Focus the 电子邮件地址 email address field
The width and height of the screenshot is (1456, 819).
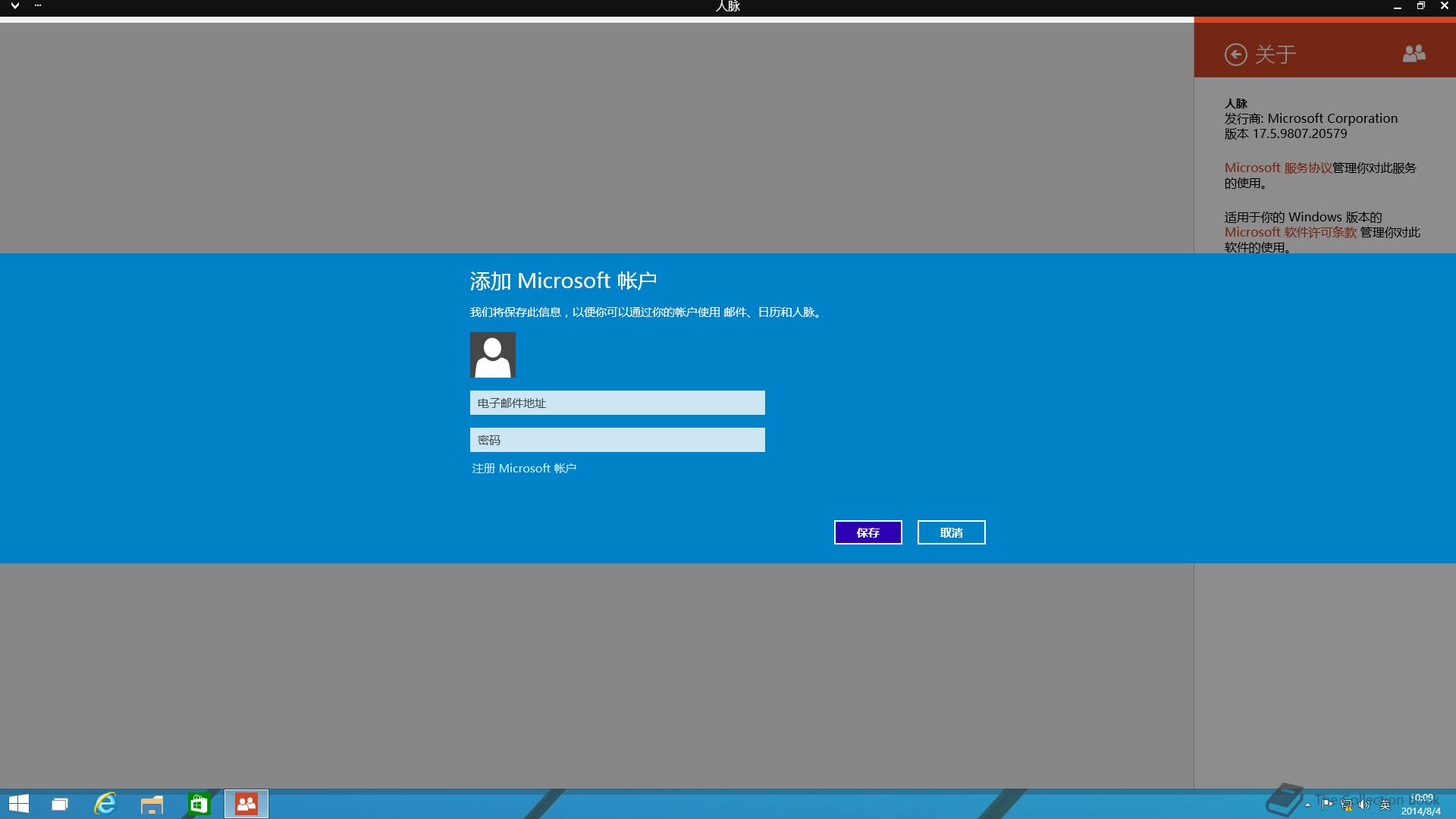pyautogui.click(x=617, y=403)
